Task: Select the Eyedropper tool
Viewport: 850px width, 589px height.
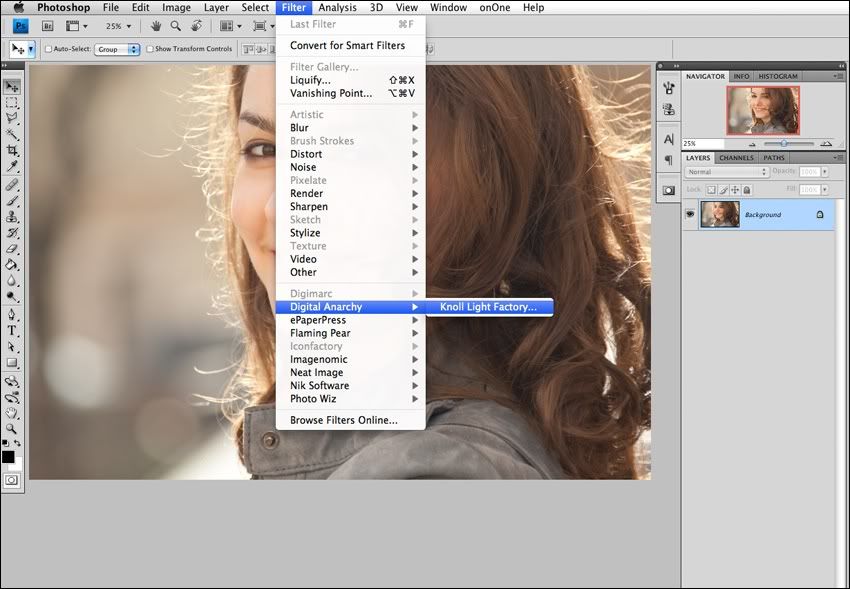Action: (x=12, y=166)
